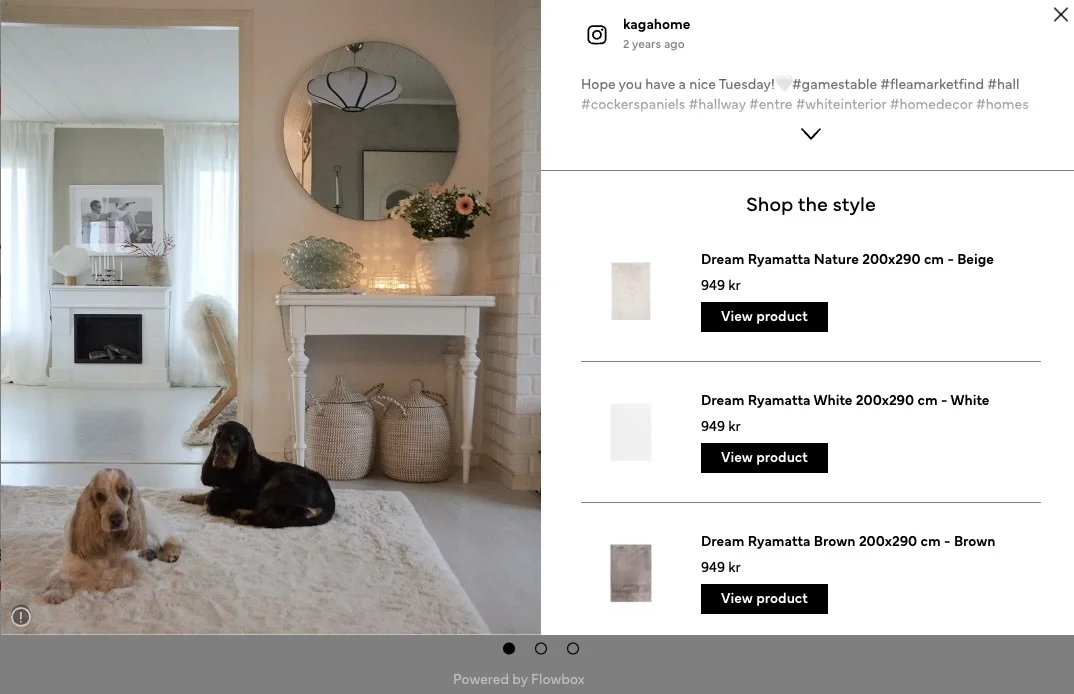Expand the post caption with the chevron

(x=810, y=134)
